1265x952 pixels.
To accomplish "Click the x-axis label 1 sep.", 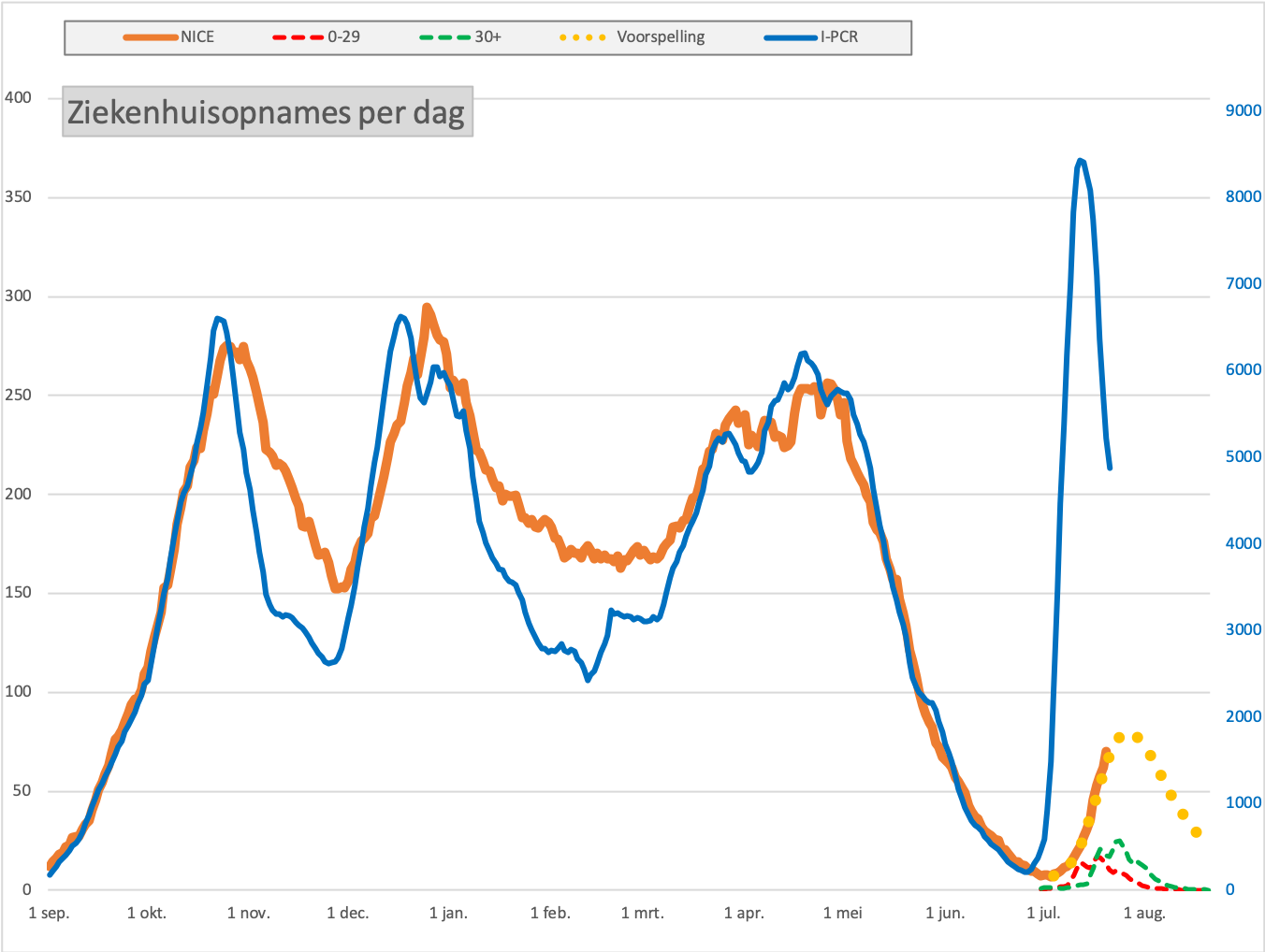I will click(x=50, y=913).
